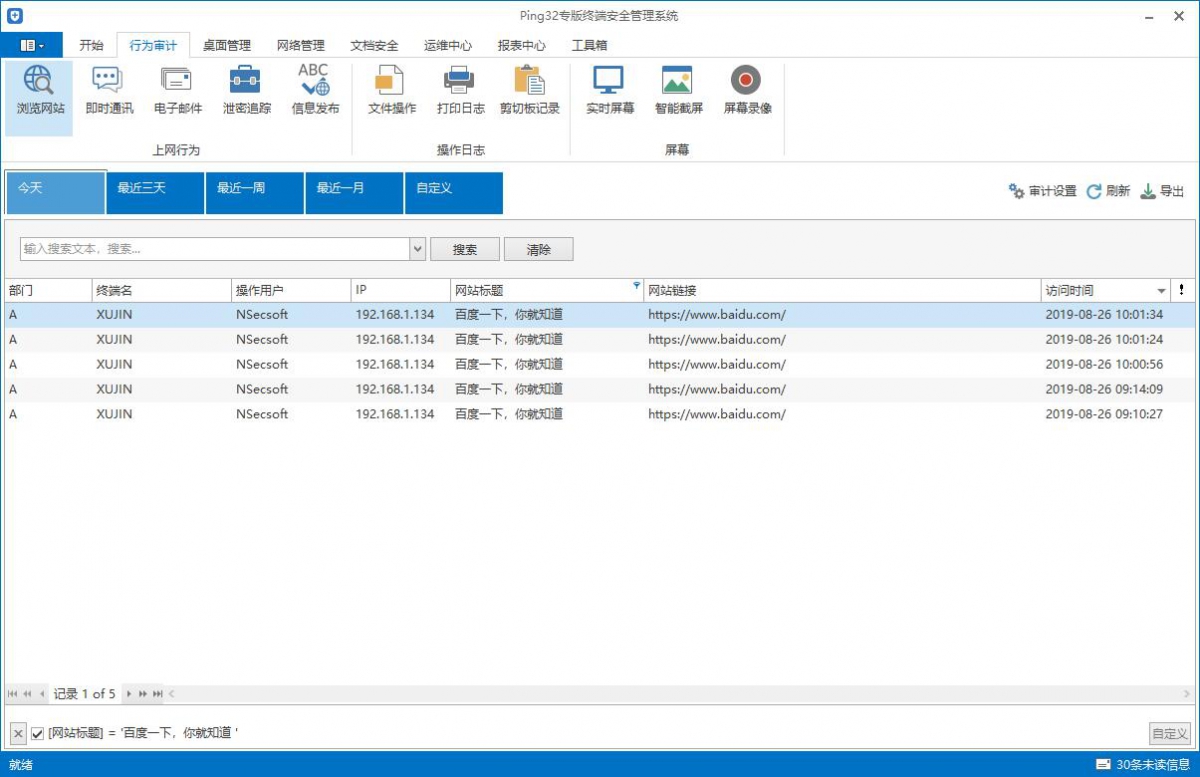Open the 屏幕录像 screen recording icon
Image resolution: width=1200 pixels, height=777 pixels.
(747, 92)
